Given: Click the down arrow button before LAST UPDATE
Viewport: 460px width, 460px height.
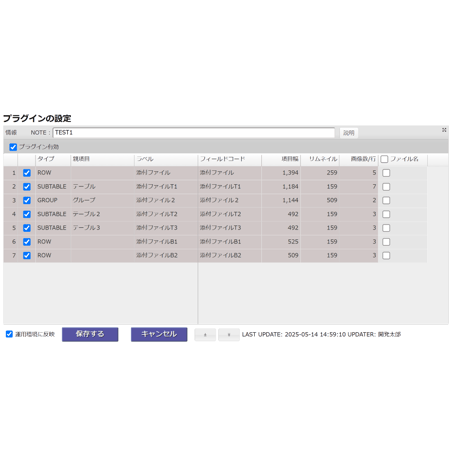Looking at the screenshot, I should click(x=229, y=335).
